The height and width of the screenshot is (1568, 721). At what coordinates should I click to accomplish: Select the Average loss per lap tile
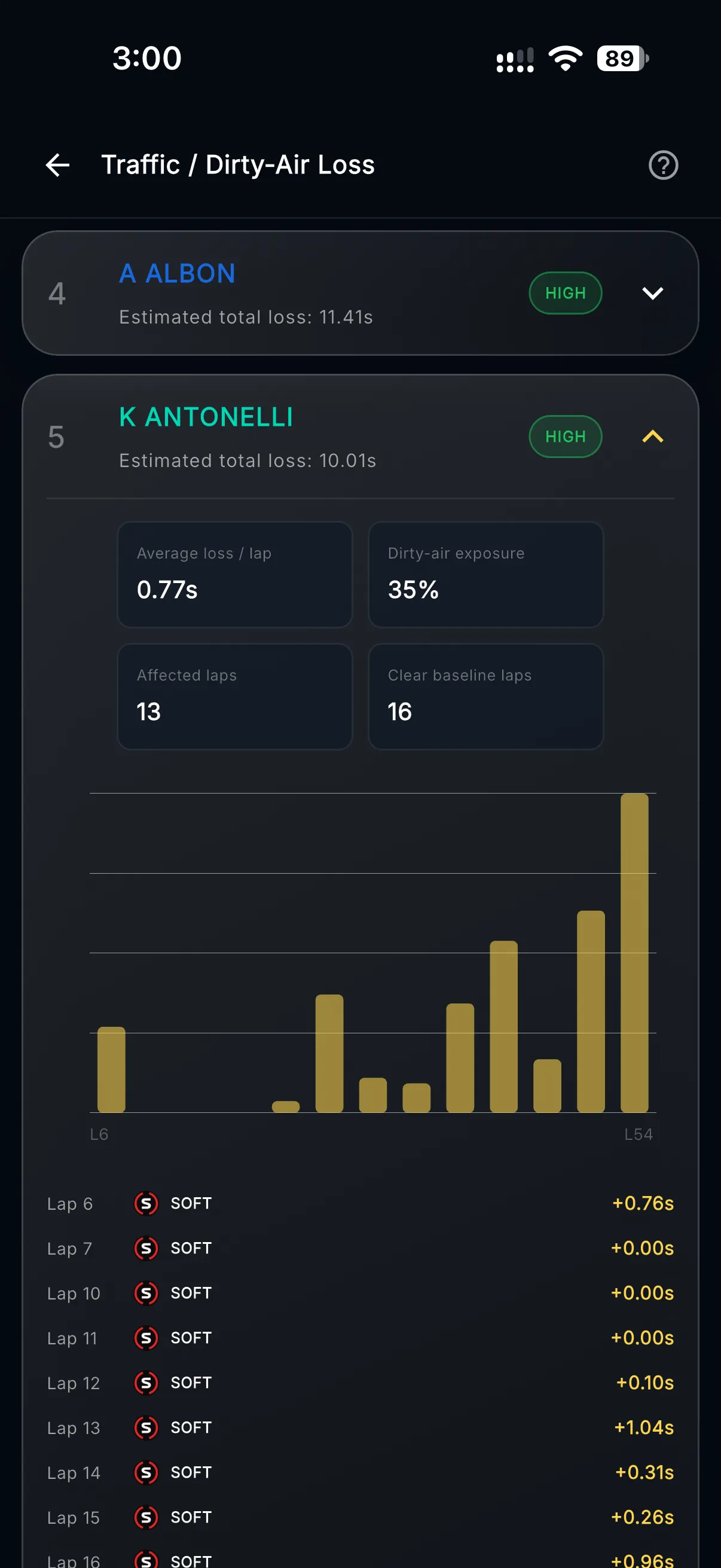click(235, 575)
